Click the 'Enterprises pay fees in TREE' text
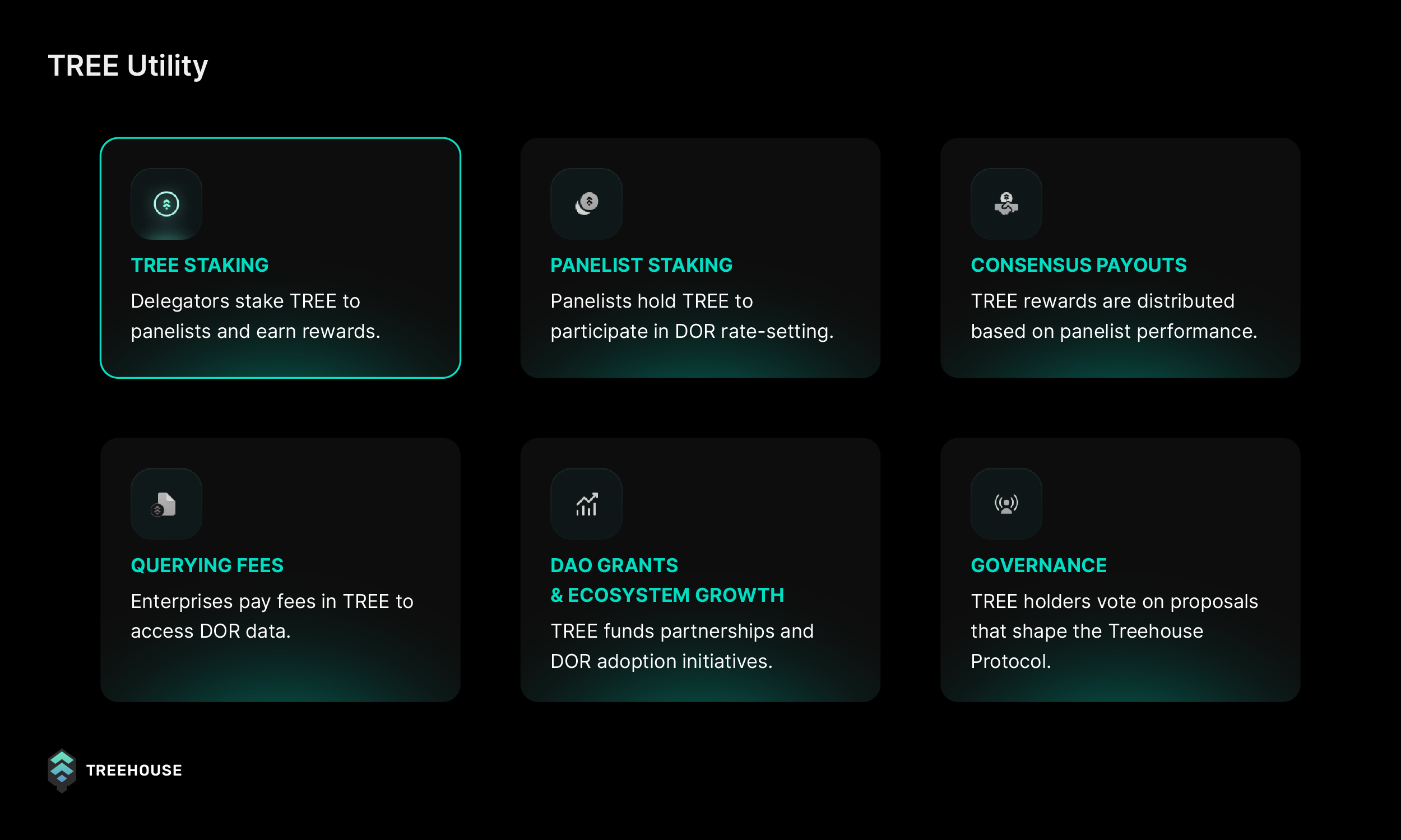1401x840 pixels. (272, 616)
